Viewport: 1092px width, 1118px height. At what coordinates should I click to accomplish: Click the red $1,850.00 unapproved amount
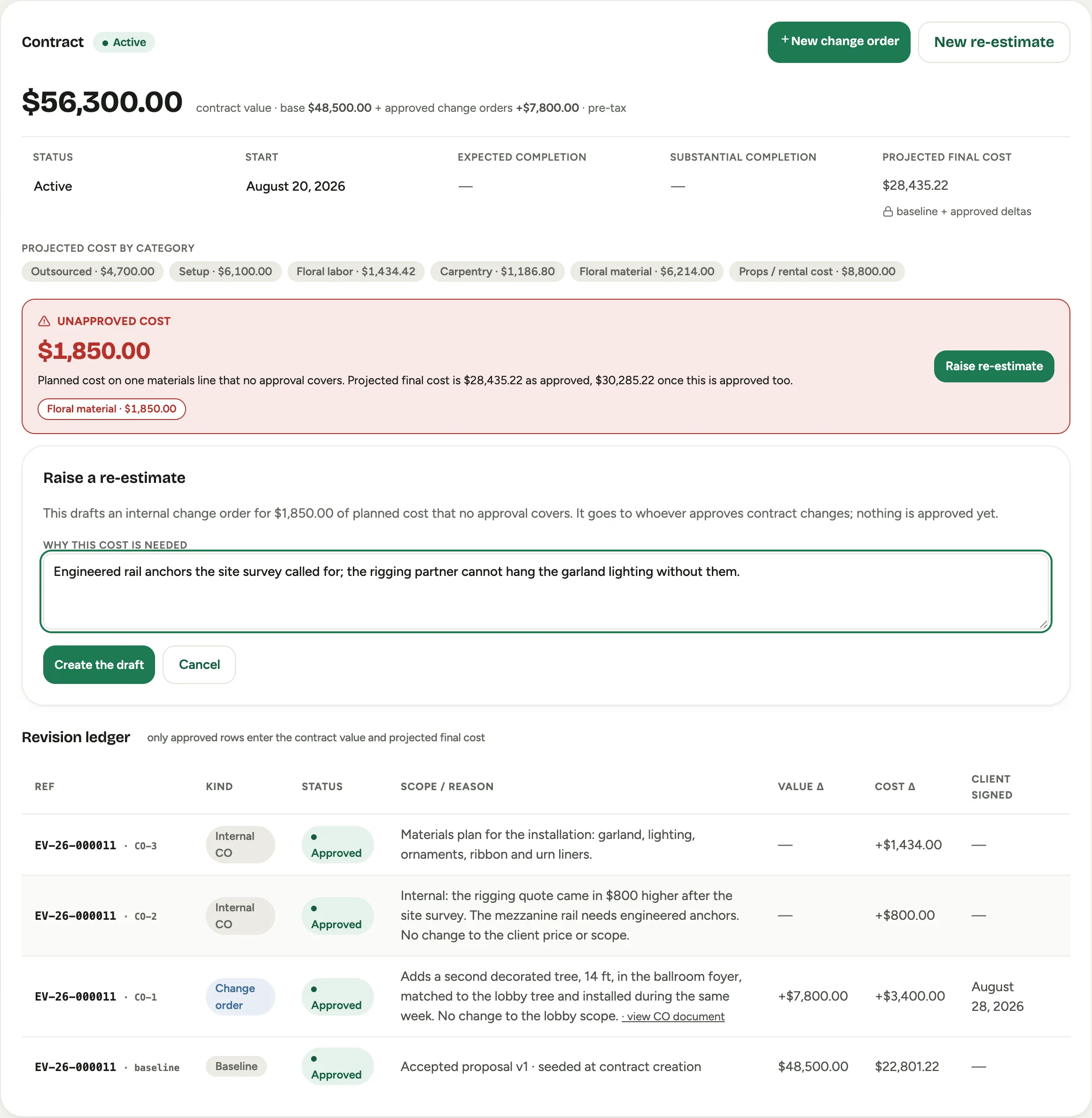pyautogui.click(x=94, y=351)
